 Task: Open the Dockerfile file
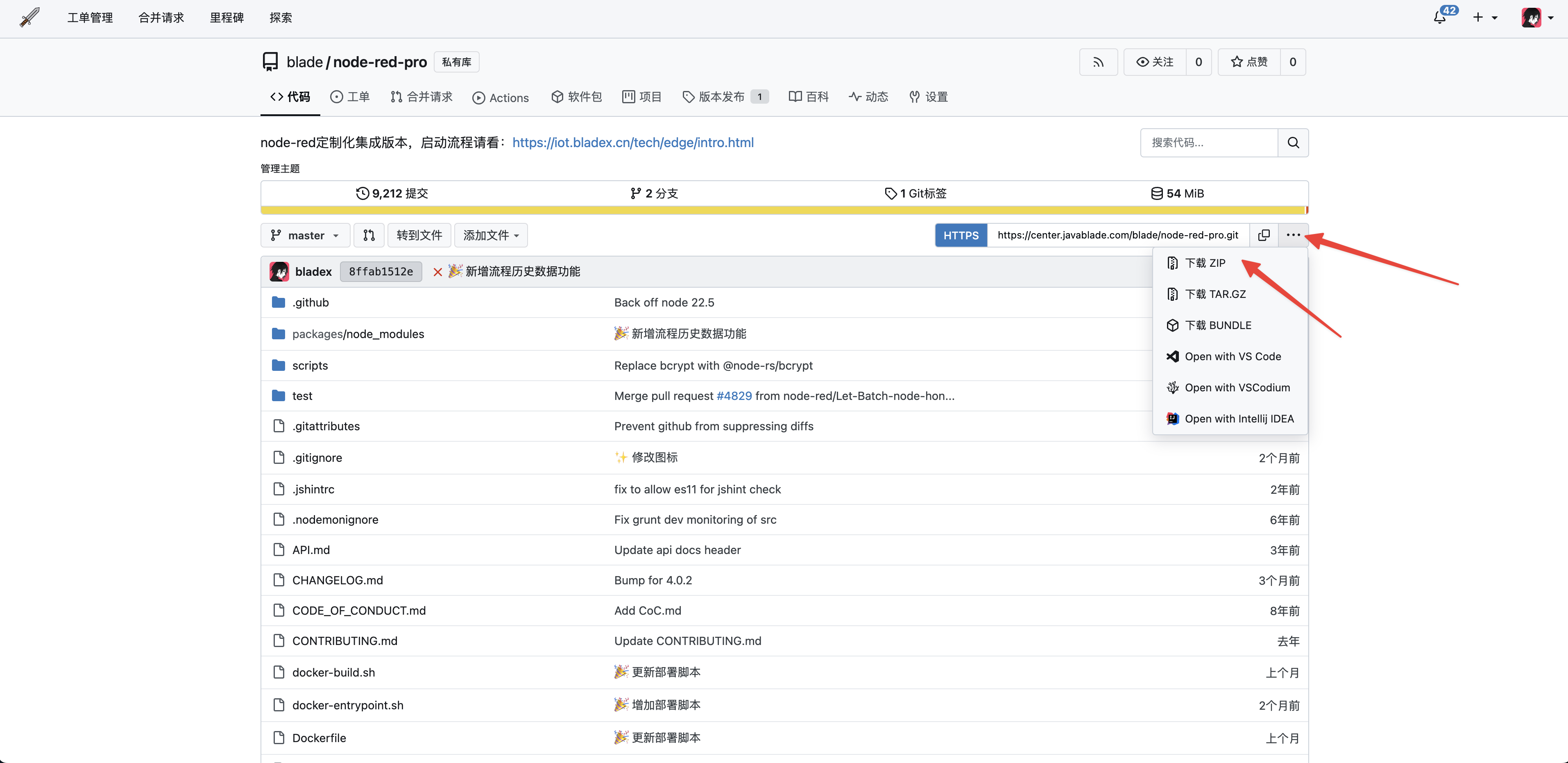tap(319, 738)
